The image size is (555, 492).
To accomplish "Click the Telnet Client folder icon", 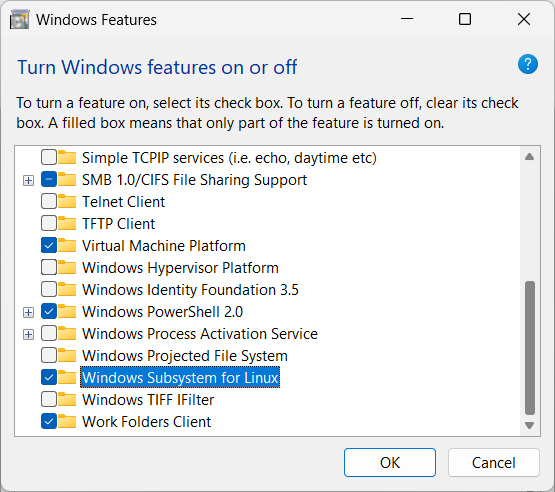I will [x=67, y=202].
